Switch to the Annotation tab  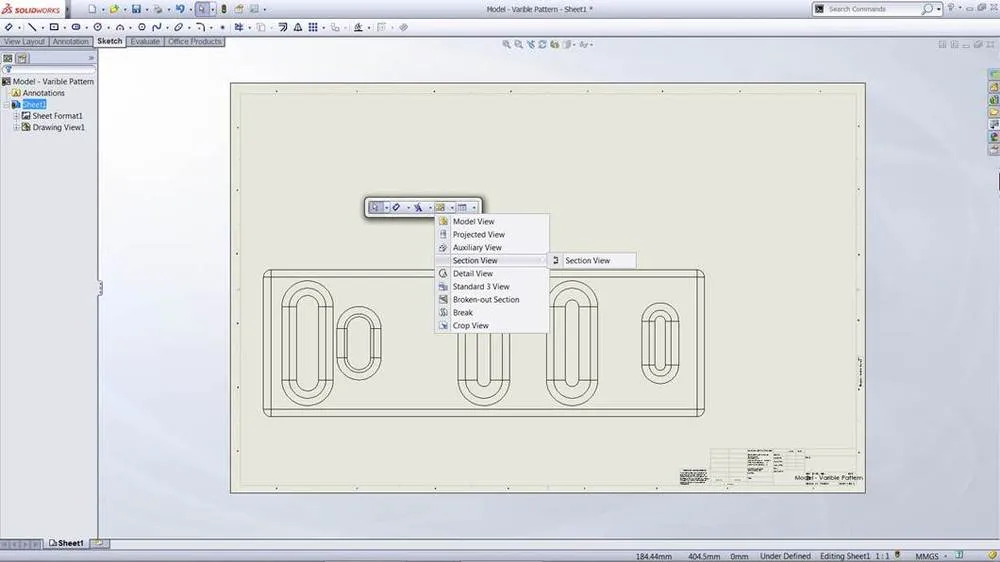tap(70, 41)
